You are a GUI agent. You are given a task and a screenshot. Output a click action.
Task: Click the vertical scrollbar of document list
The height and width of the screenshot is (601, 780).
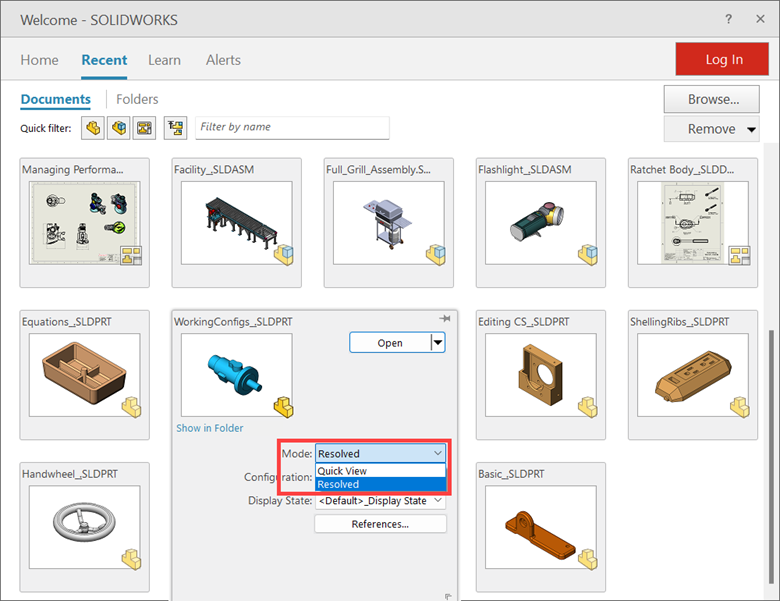pos(772,458)
